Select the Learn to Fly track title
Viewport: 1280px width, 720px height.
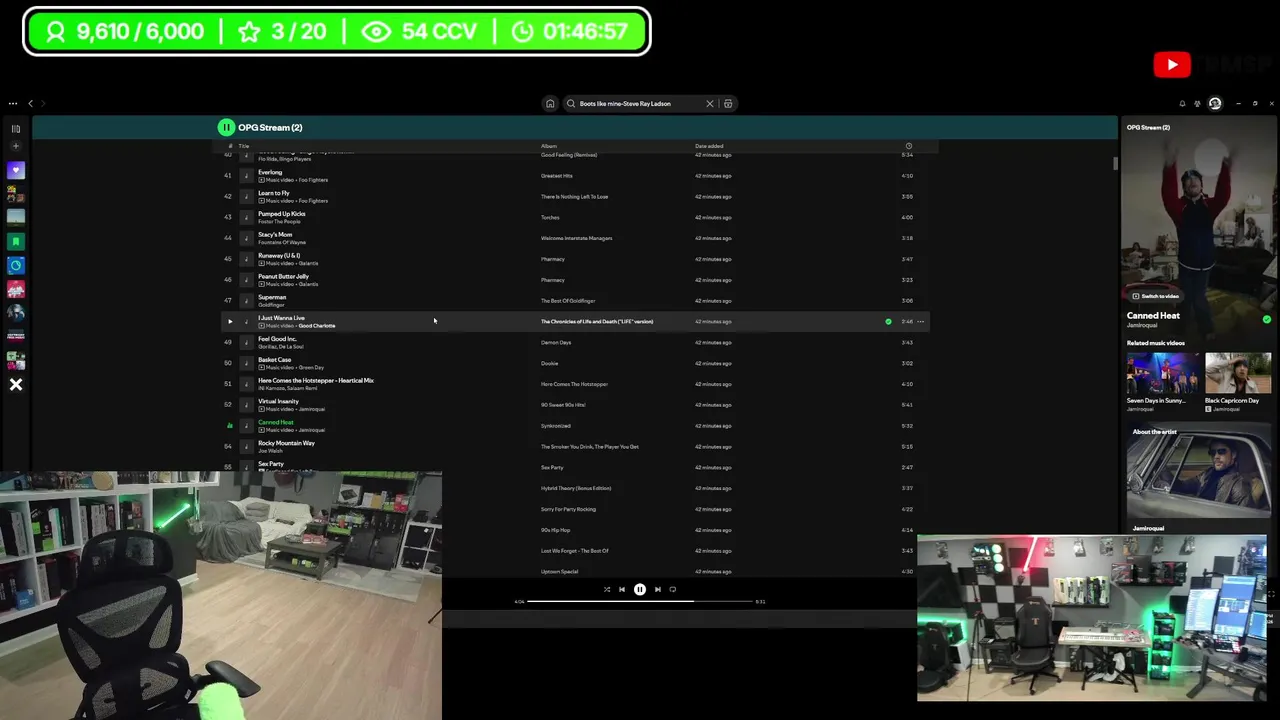coord(274,193)
